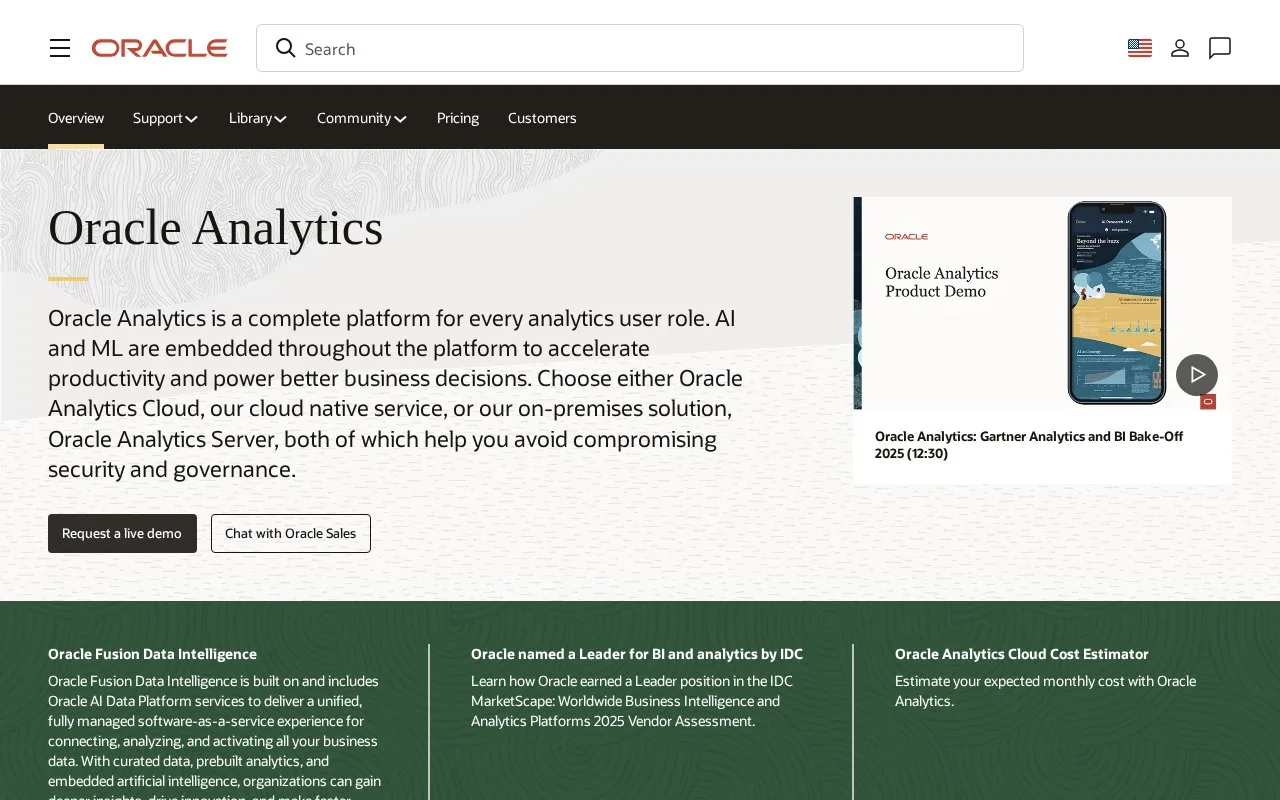This screenshot has width=1280, height=800.
Task: Open country selector via US flag
Action: [1140, 48]
